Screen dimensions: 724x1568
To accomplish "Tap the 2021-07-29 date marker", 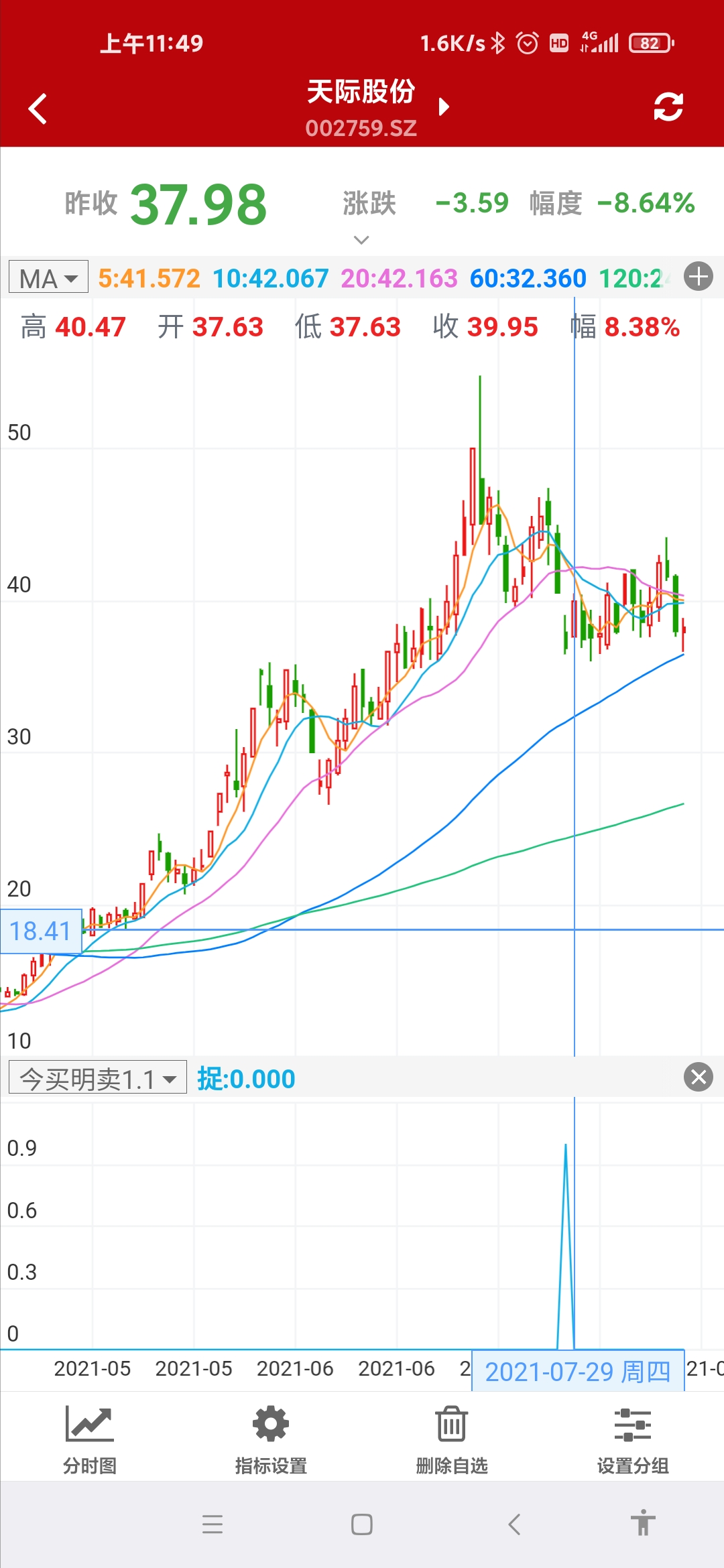I will pyautogui.click(x=577, y=1372).
